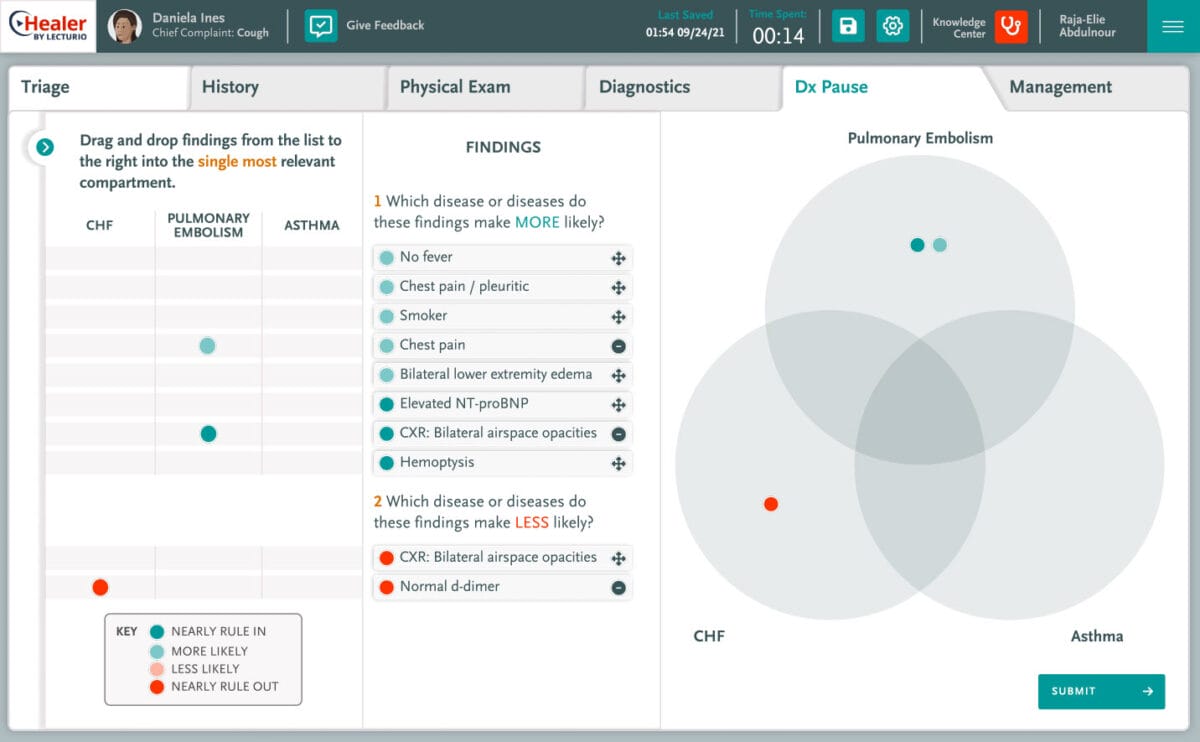1200x742 pixels.
Task: Click the drag handle next to Hemoptysis
Action: tap(619, 462)
